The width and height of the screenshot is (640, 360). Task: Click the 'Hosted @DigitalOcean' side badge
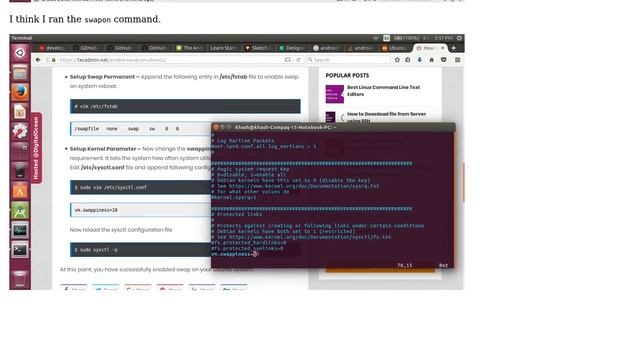point(36,148)
